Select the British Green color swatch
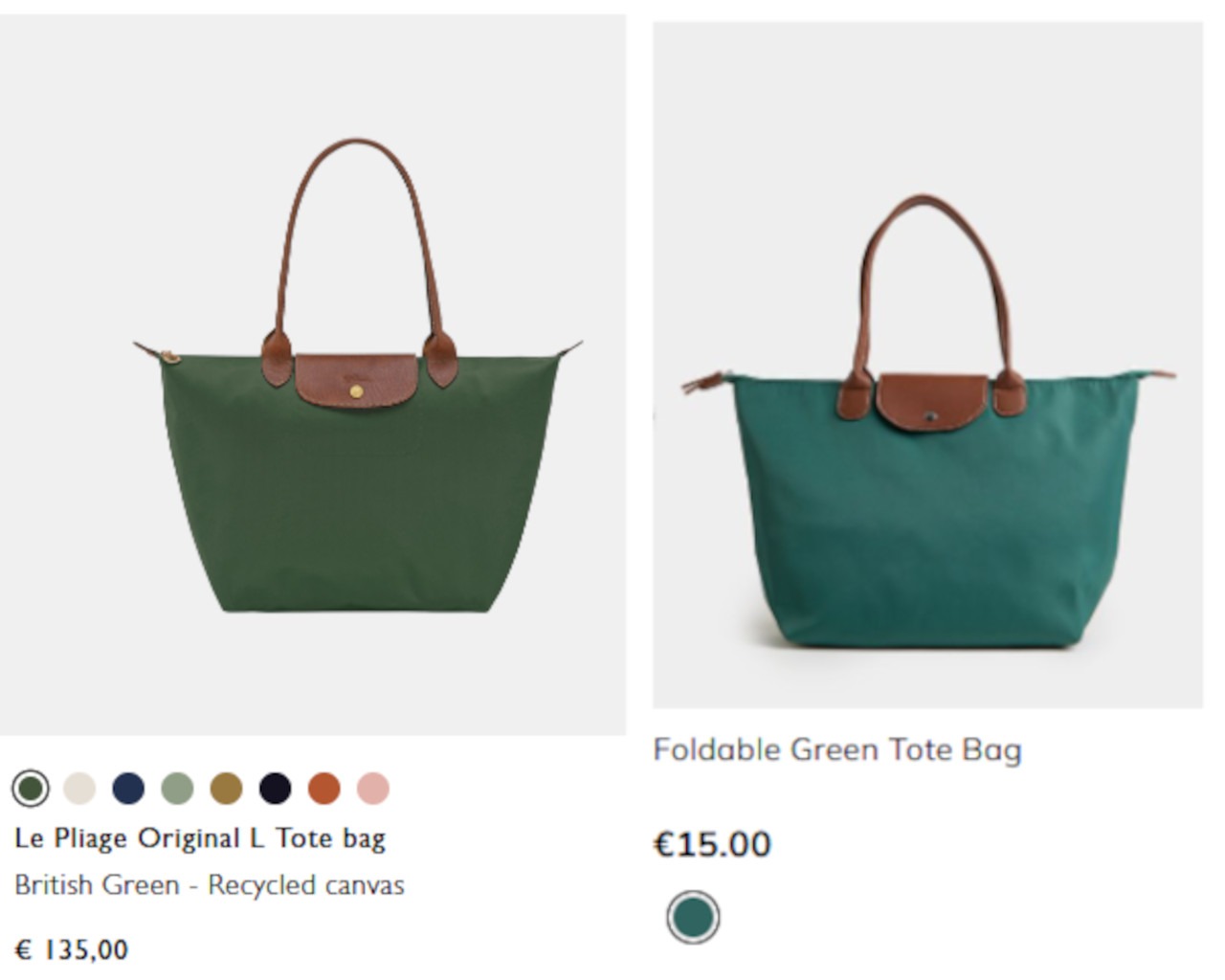1225x980 pixels. pos(31,789)
